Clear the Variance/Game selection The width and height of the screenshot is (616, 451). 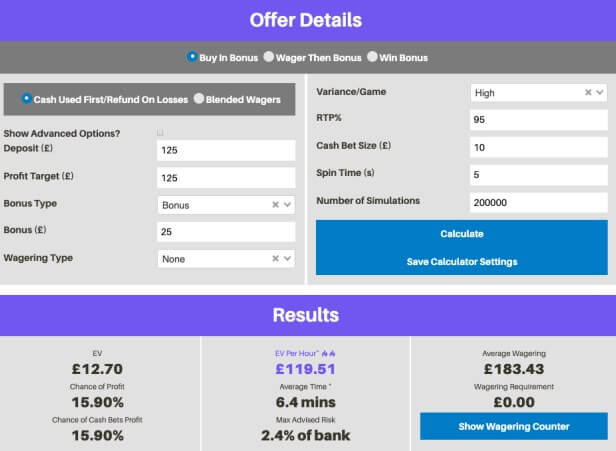click(x=588, y=93)
